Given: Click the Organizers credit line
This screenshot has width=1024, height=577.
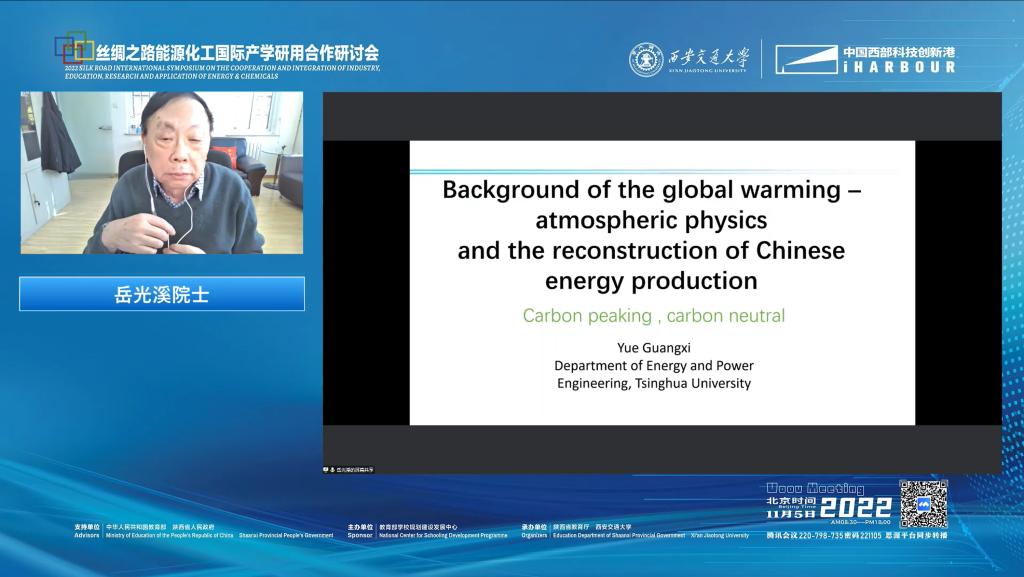Looking at the screenshot, I should (x=634, y=535).
